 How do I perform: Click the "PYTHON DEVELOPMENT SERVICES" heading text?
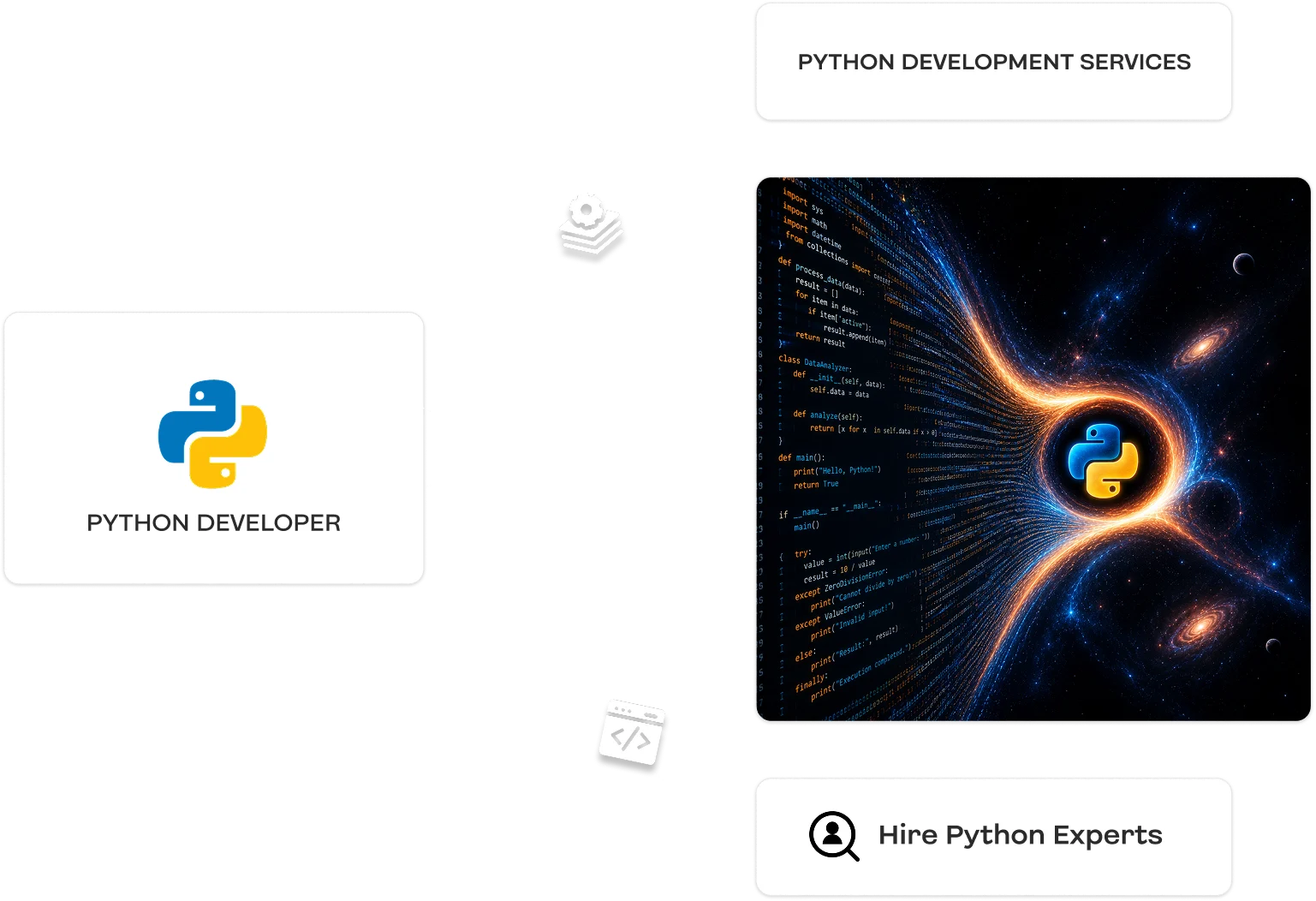click(x=994, y=62)
